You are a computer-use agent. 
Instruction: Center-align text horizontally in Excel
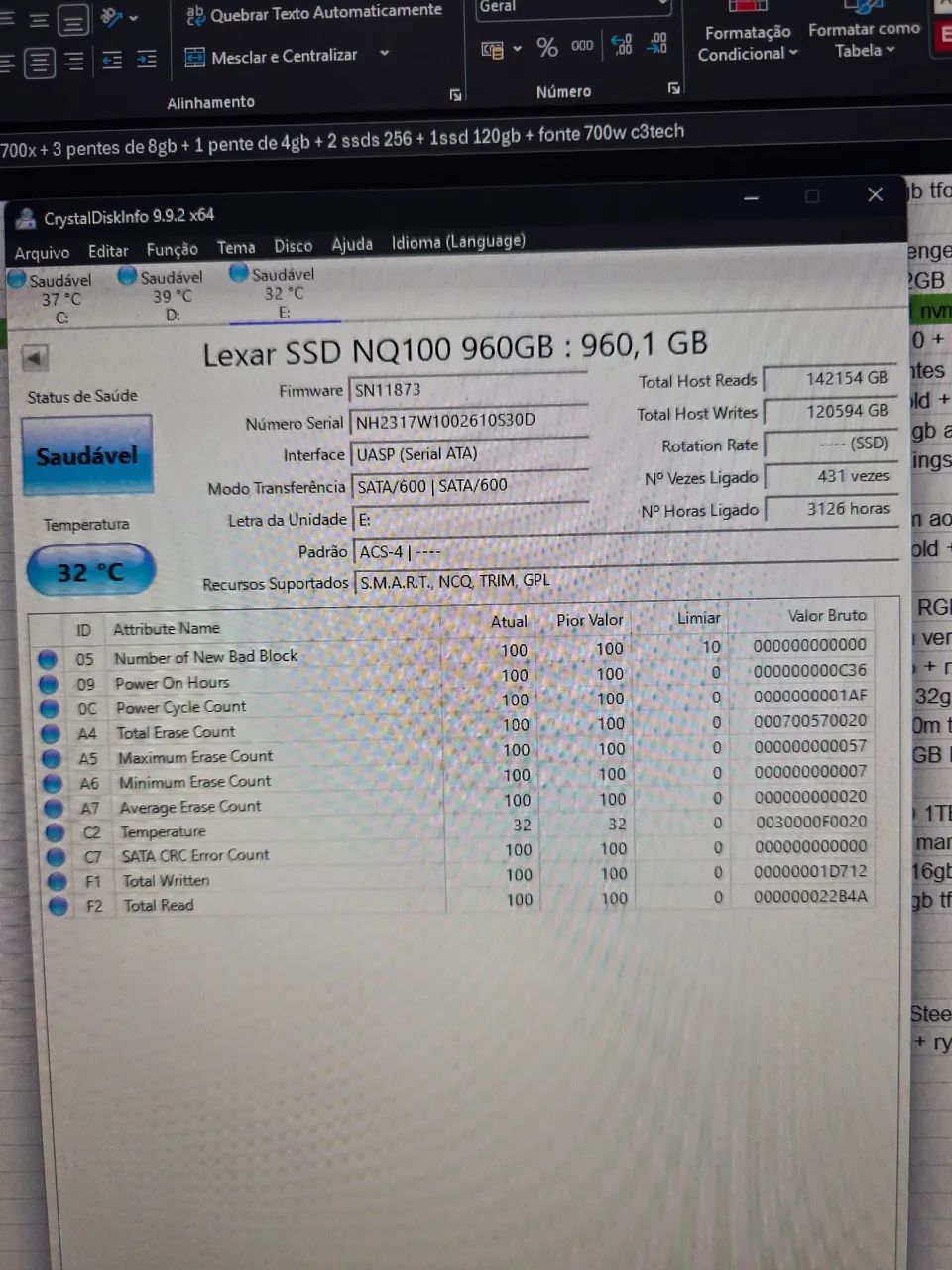click(x=39, y=63)
